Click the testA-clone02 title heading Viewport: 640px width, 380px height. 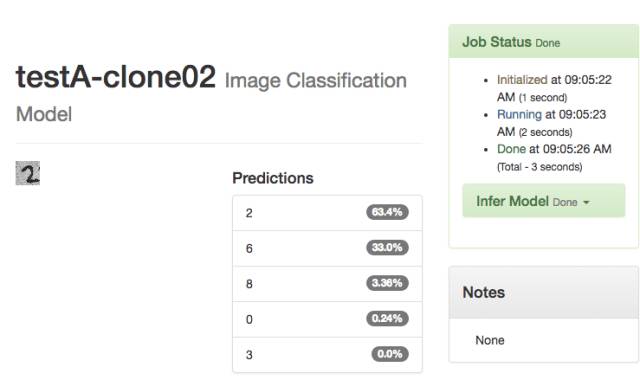pyautogui.click(x=116, y=77)
